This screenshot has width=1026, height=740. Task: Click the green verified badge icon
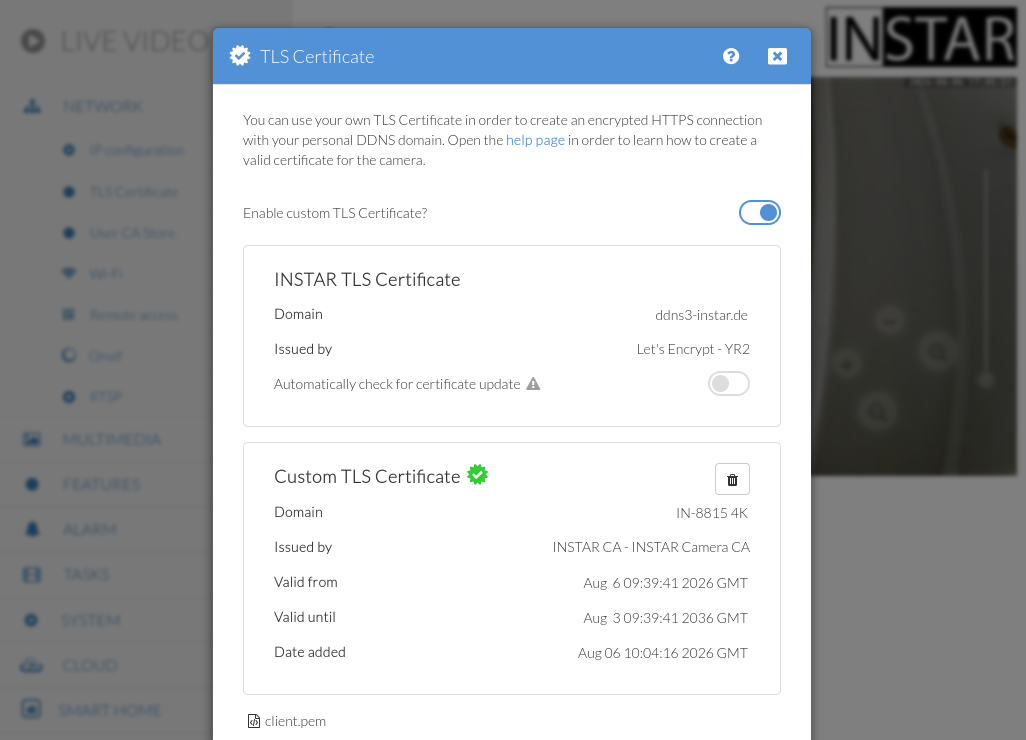click(478, 474)
